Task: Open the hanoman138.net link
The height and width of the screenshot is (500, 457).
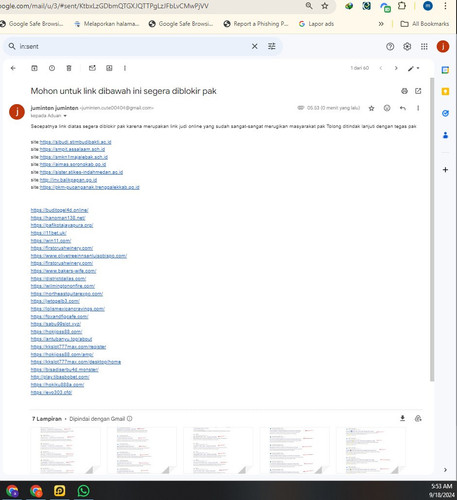Action: coord(58,218)
